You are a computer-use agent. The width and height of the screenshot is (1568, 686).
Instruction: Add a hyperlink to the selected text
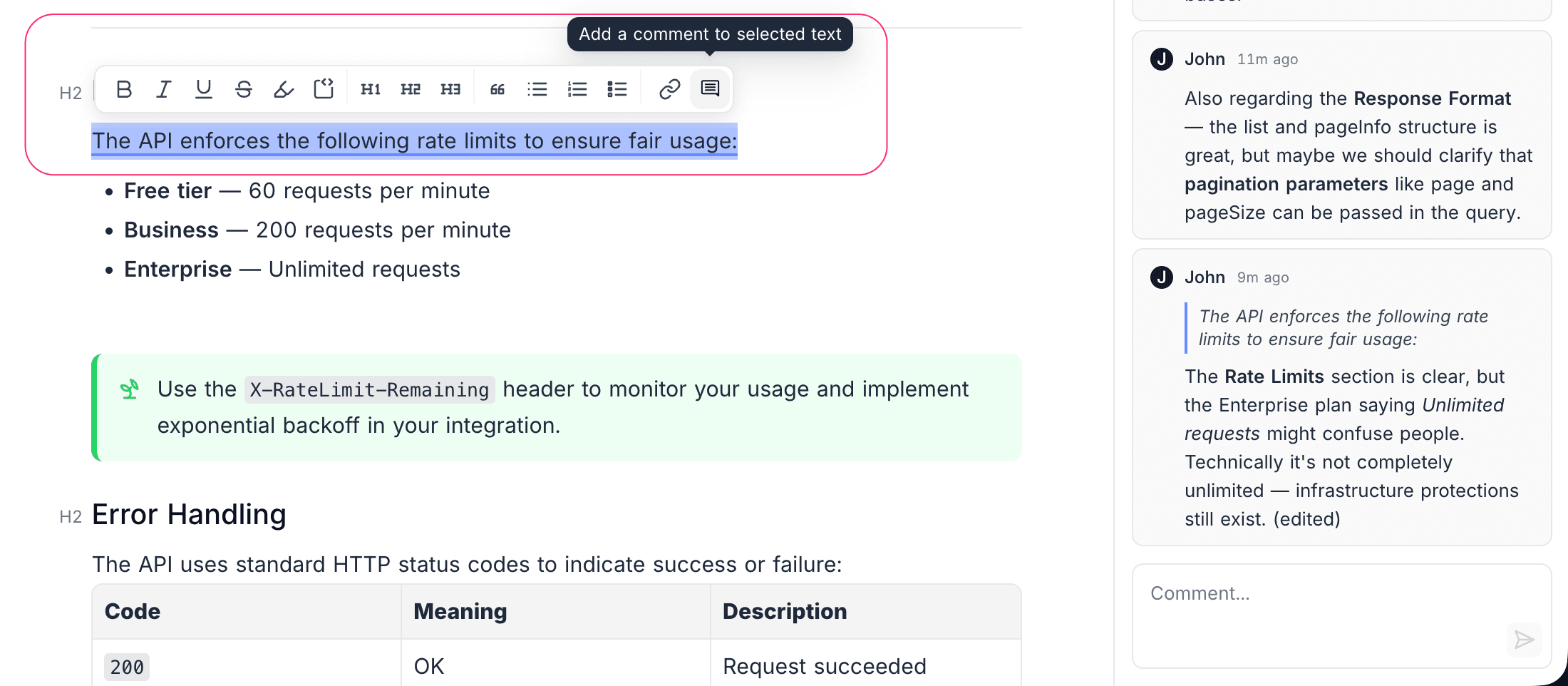coord(670,89)
